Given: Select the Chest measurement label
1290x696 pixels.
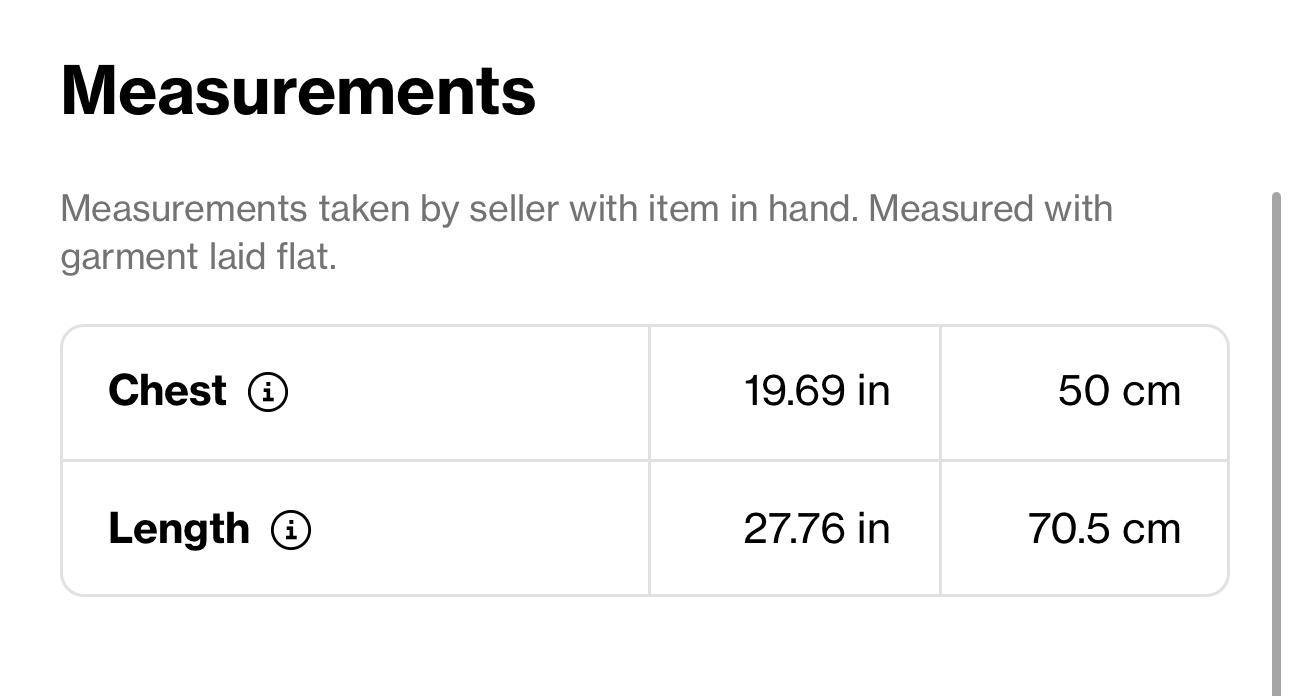Looking at the screenshot, I should coord(167,390).
